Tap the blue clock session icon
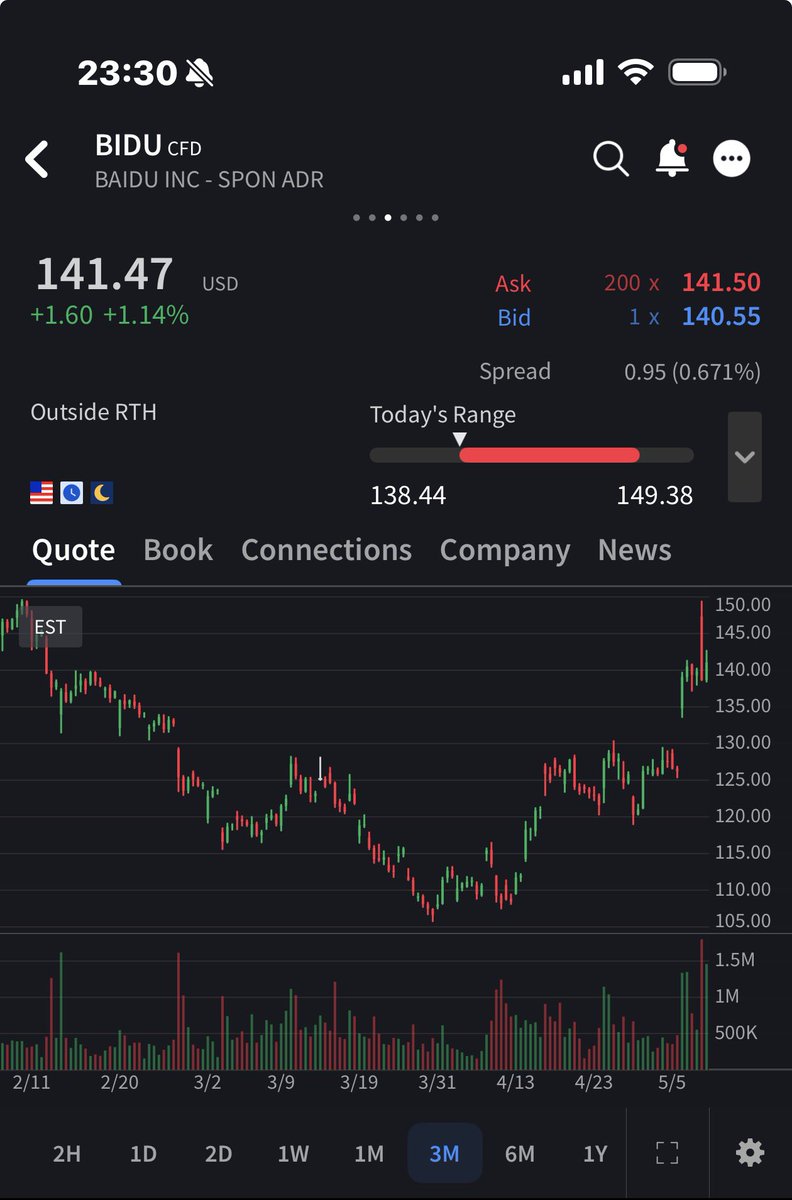Viewport: 792px width, 1200px height. click(x=71, y=492)
